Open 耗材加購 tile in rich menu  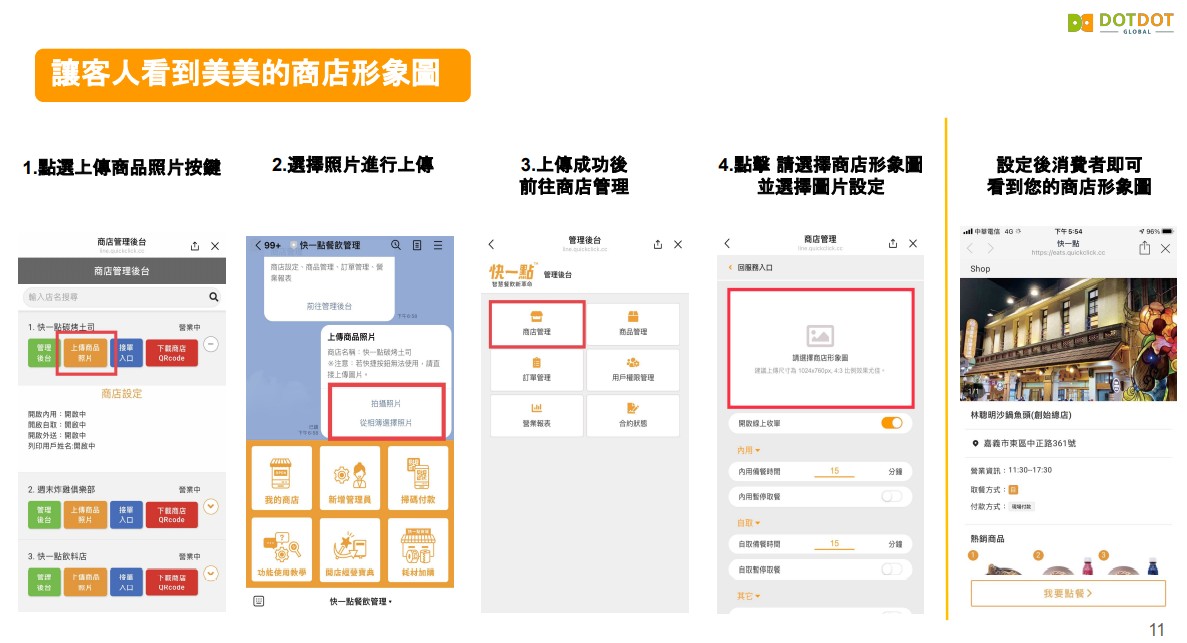click(x=418, y=550)
